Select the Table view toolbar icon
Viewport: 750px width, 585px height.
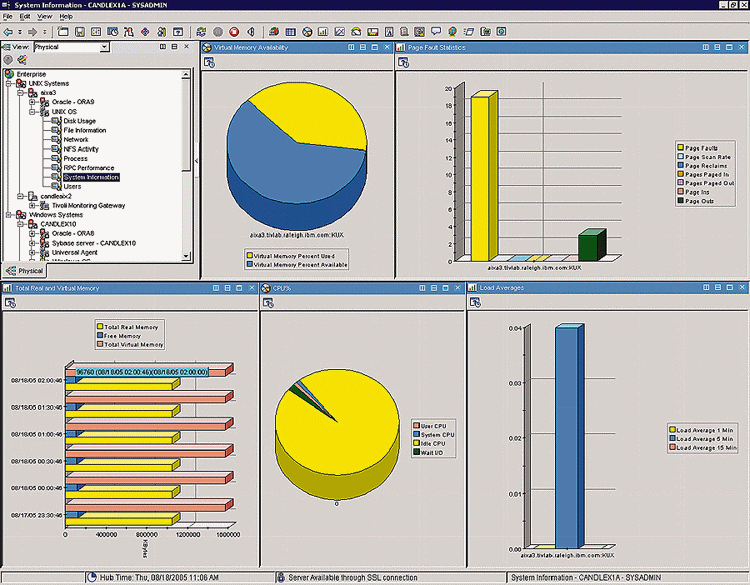point(290,32)
